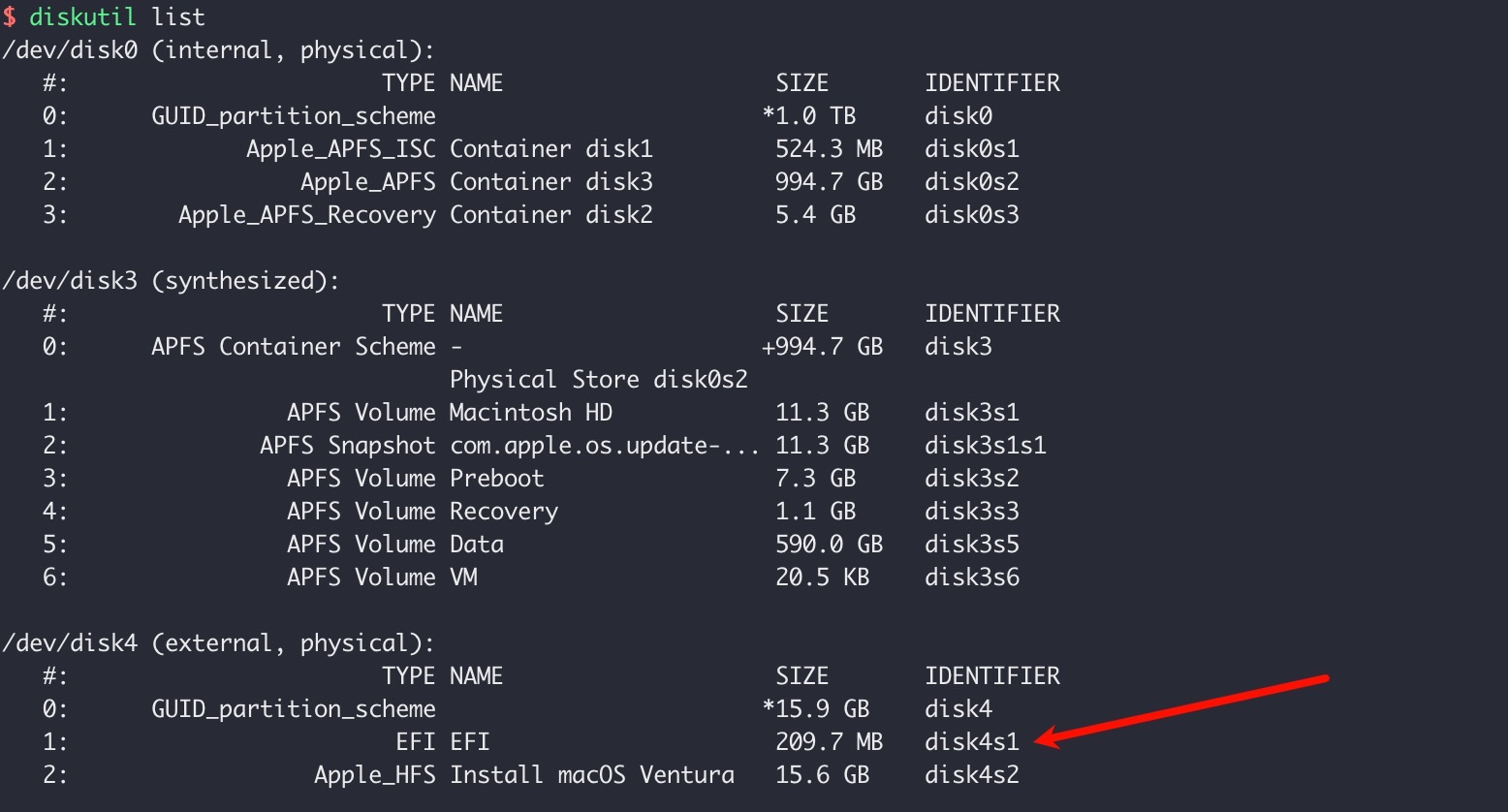Click the "APFS Snapshot" type text

[348, 446]
